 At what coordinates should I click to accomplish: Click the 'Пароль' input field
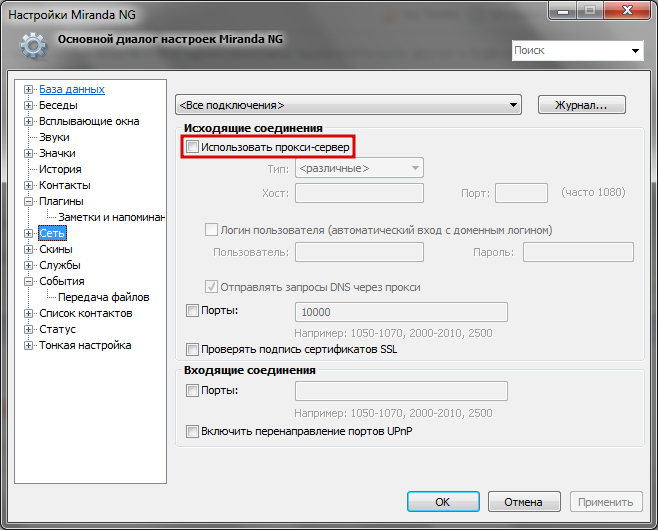coord(578,252)
